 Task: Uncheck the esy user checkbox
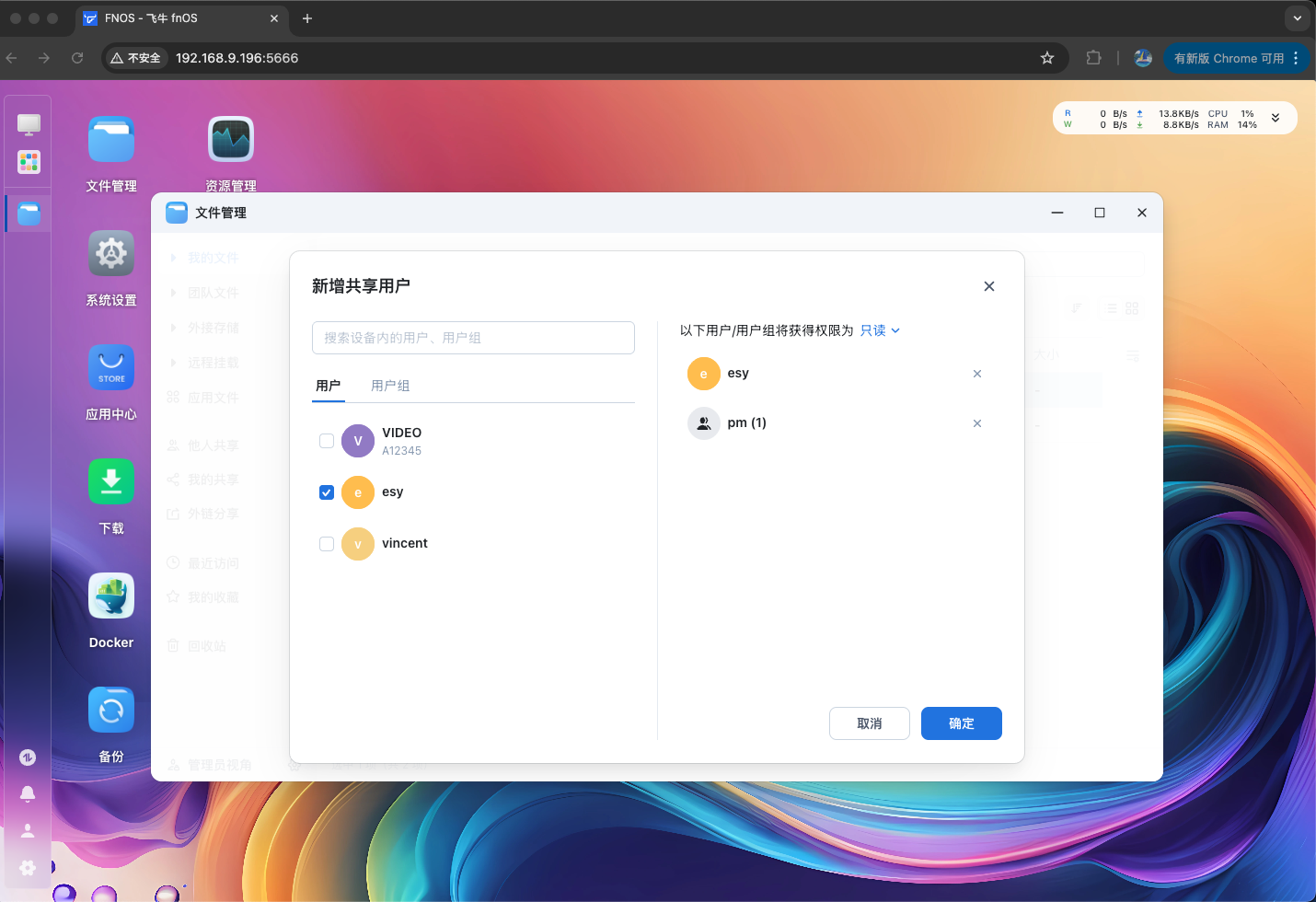[327, 492]
